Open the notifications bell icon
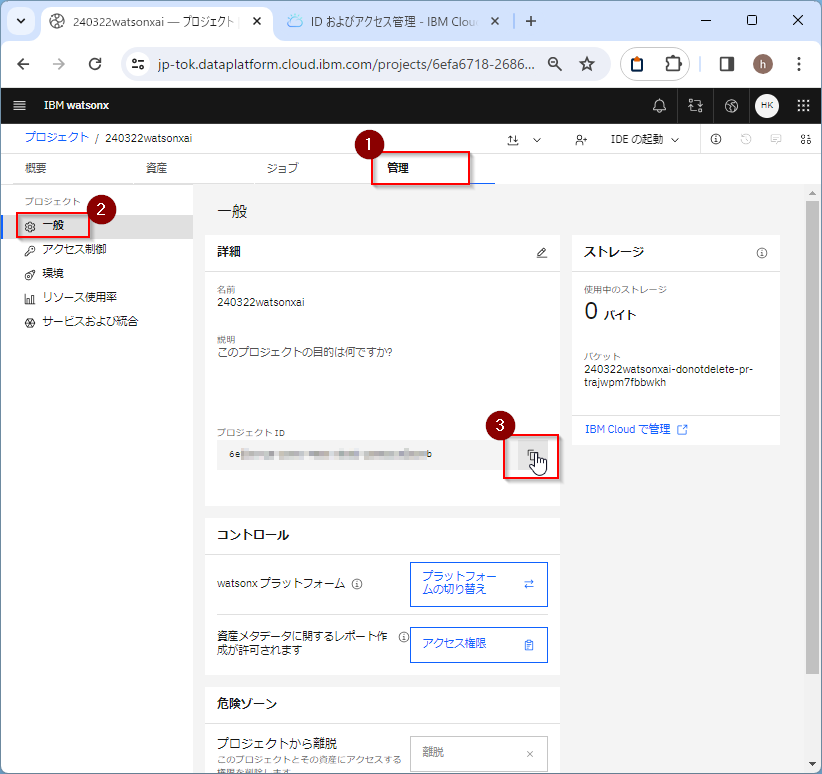 [659, 105]
